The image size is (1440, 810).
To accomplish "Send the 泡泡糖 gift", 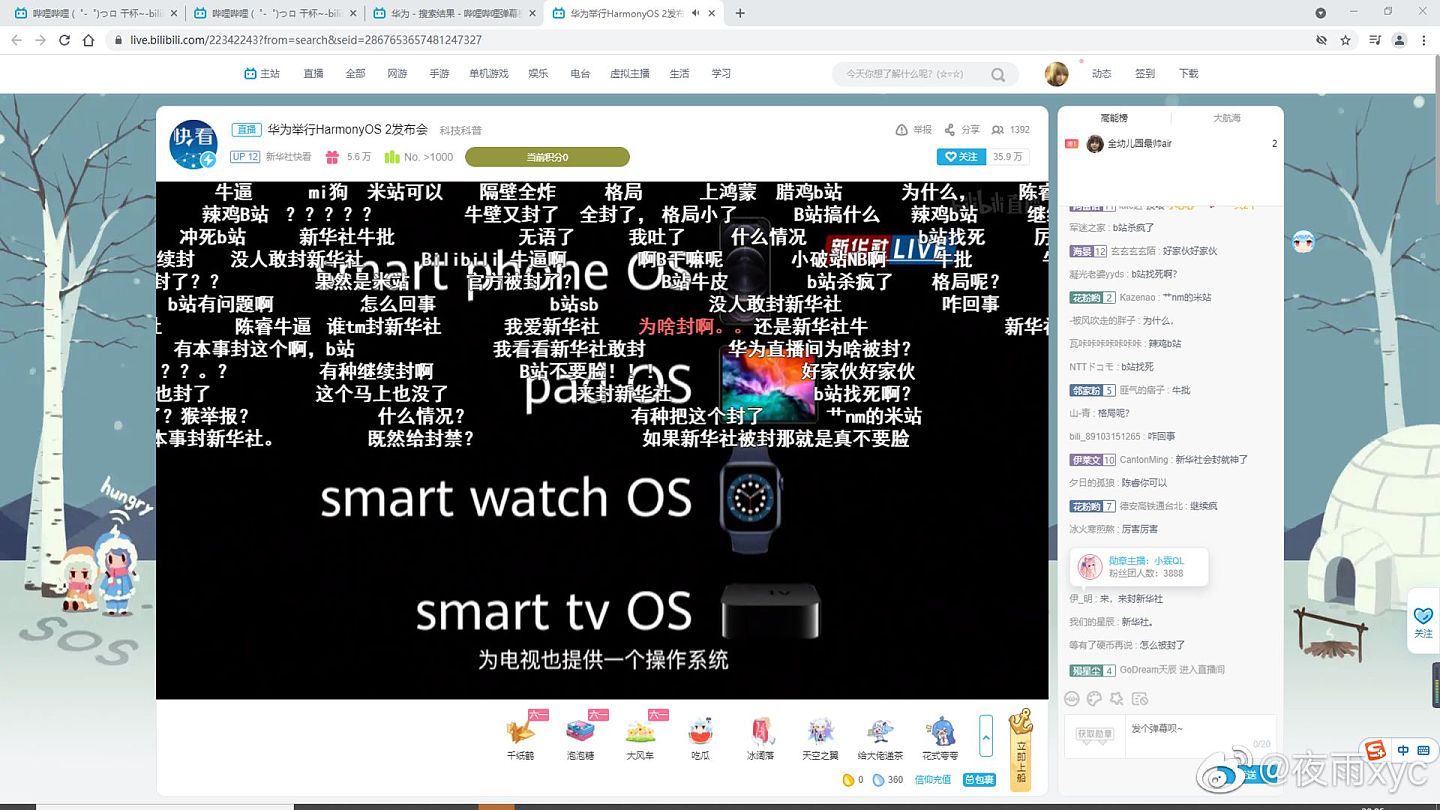I will point(580,737).
